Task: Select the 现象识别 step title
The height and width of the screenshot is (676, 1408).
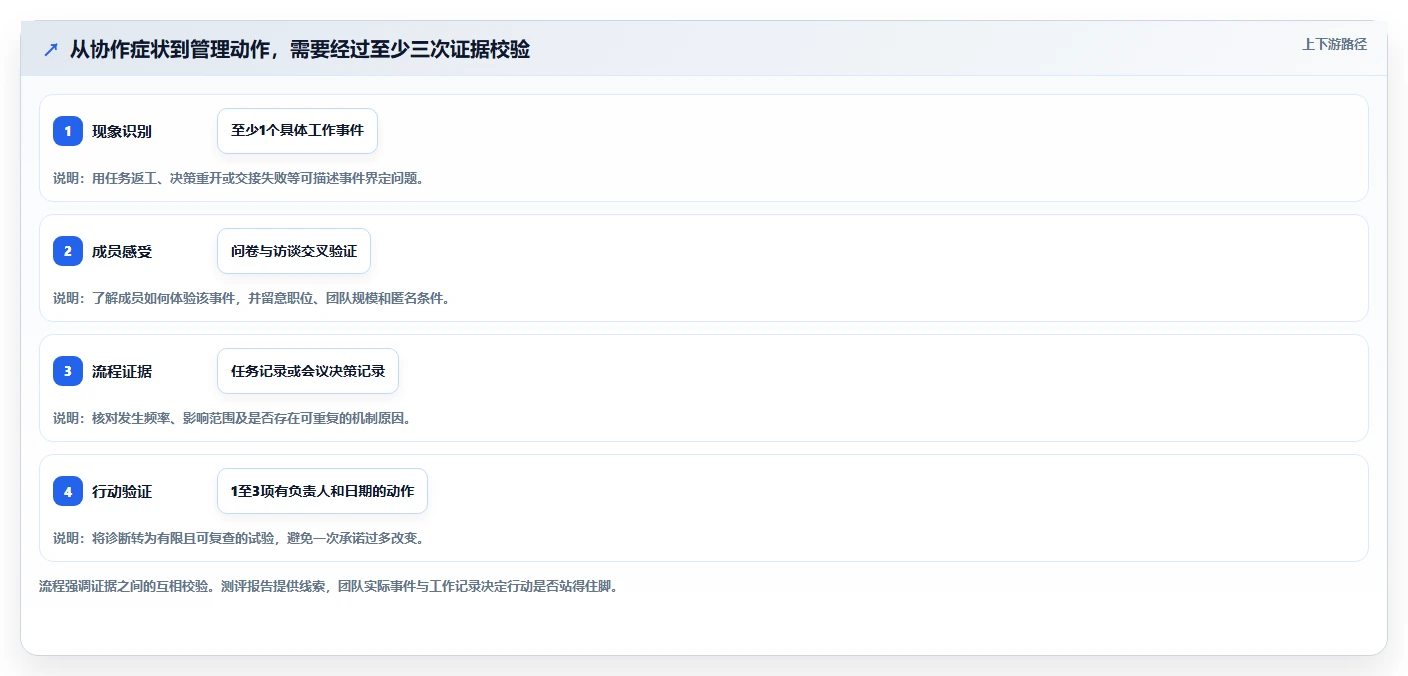Action: pos(122,131)
